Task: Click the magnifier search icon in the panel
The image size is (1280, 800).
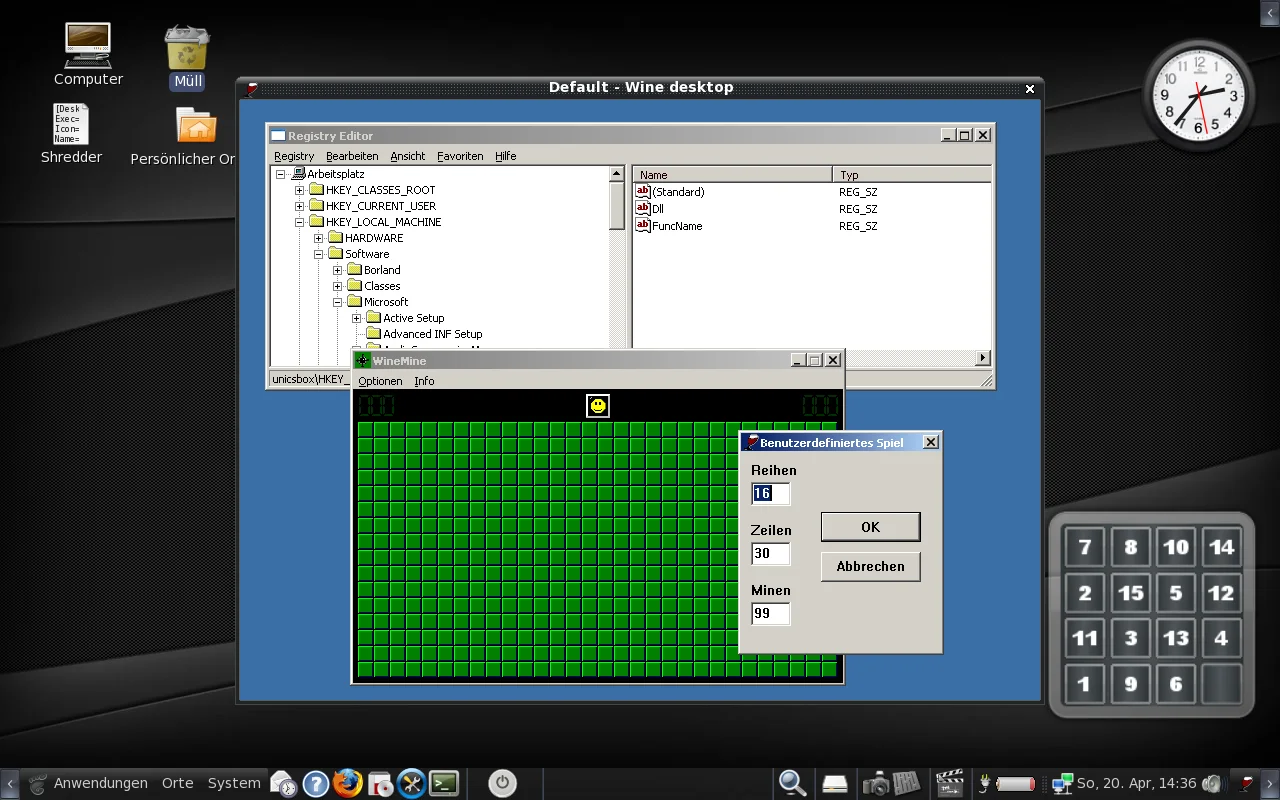Action: [792, 783]
